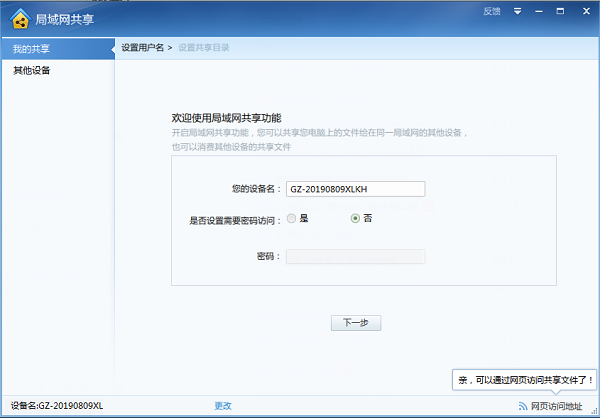Open the title bar dropdown menu arrow

(517, 12)
